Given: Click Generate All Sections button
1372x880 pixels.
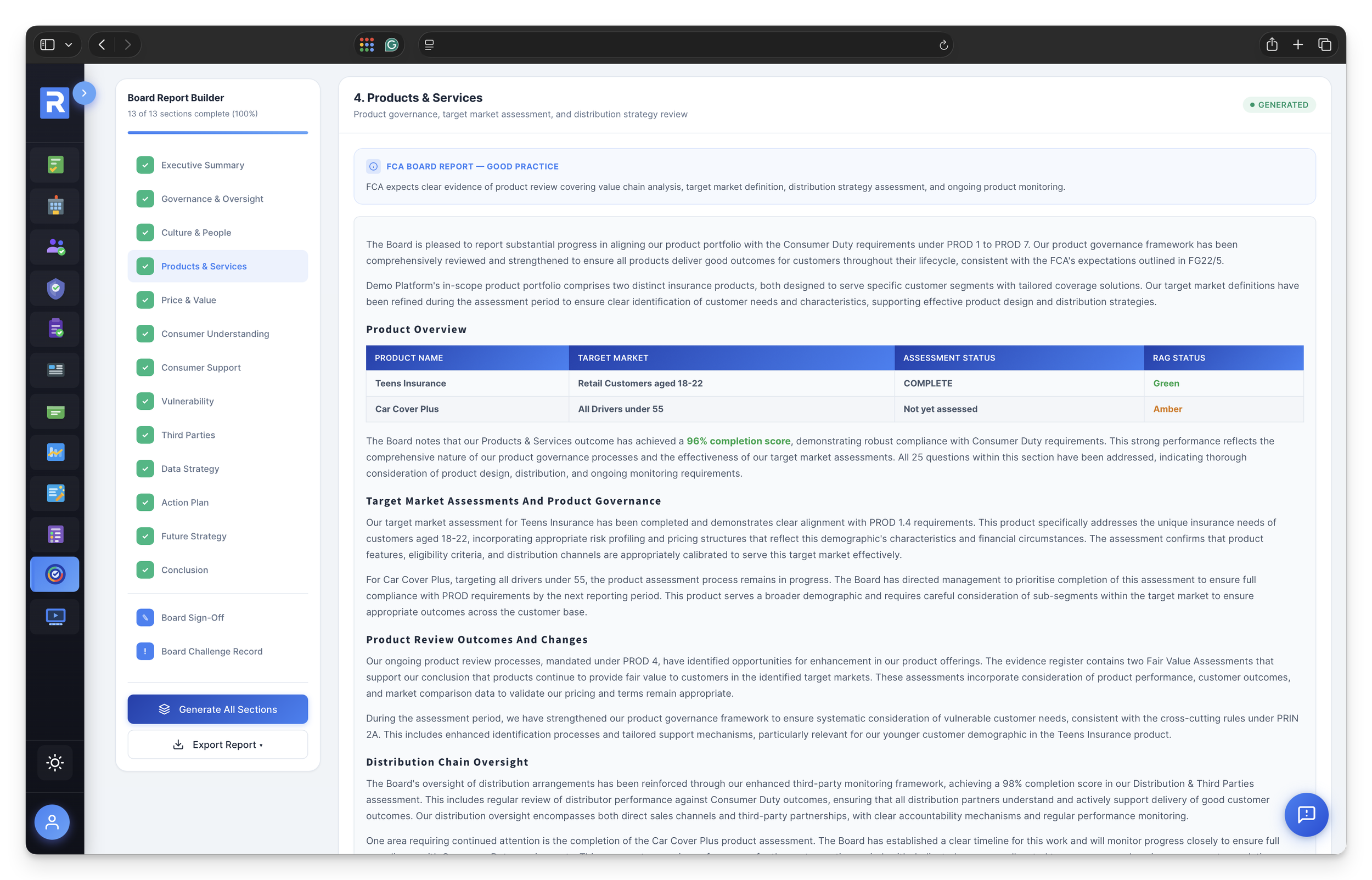Looking at the screenshot, I should tap(218, 709).
